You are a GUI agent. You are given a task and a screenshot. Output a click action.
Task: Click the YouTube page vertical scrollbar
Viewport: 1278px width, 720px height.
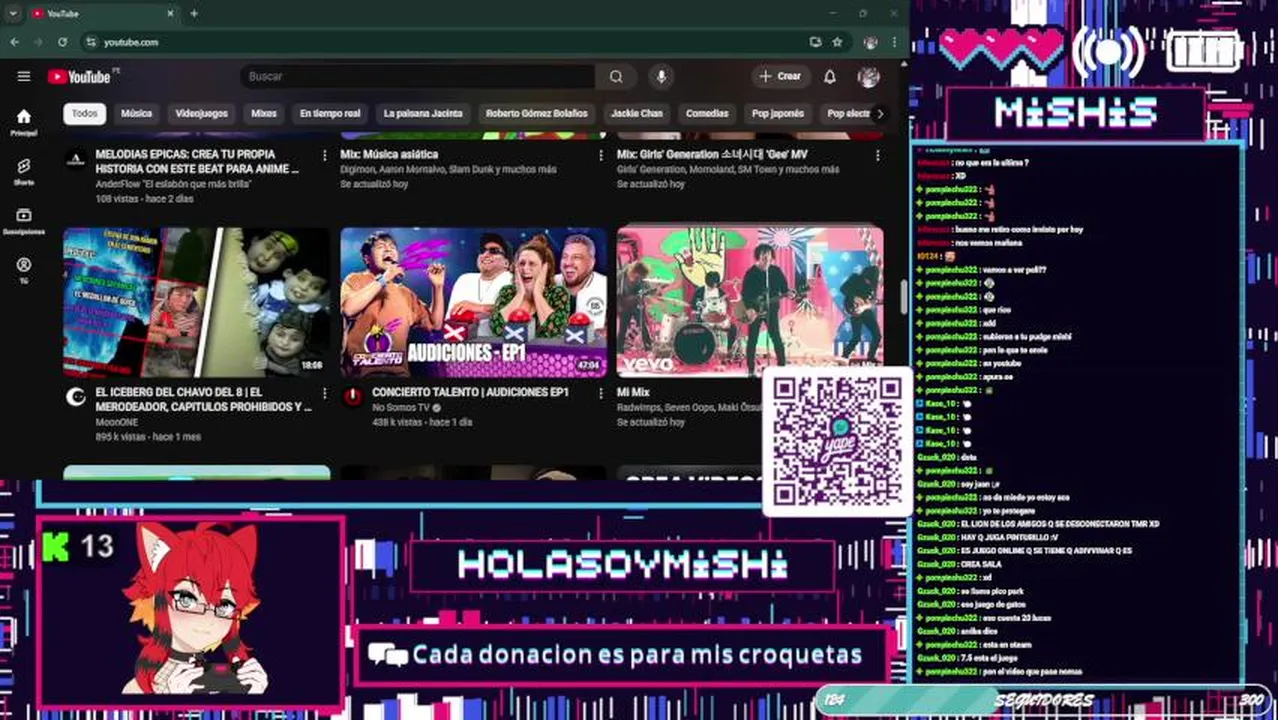pos(904,295)
